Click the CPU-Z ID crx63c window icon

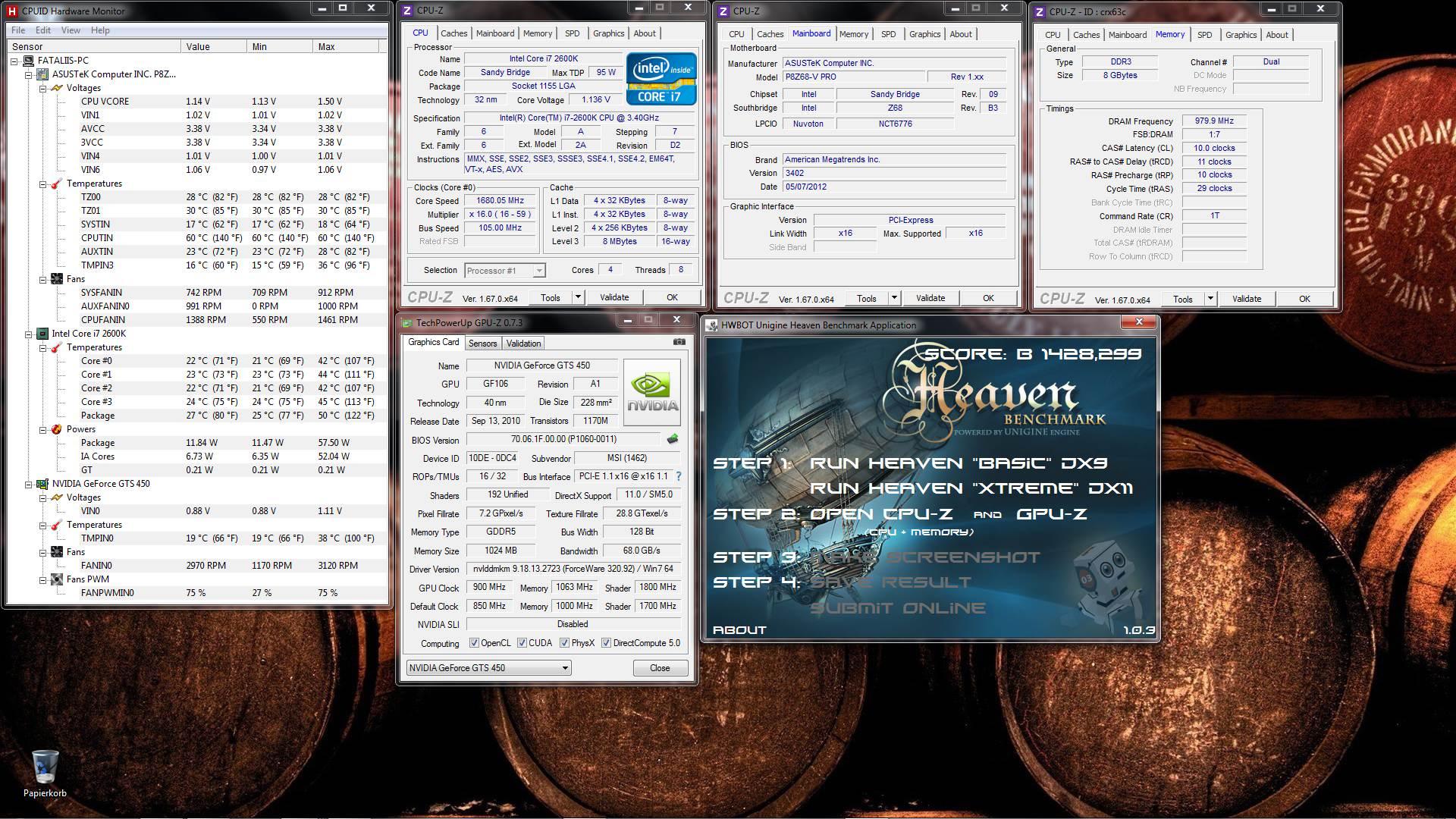[x=1040, y=11]
